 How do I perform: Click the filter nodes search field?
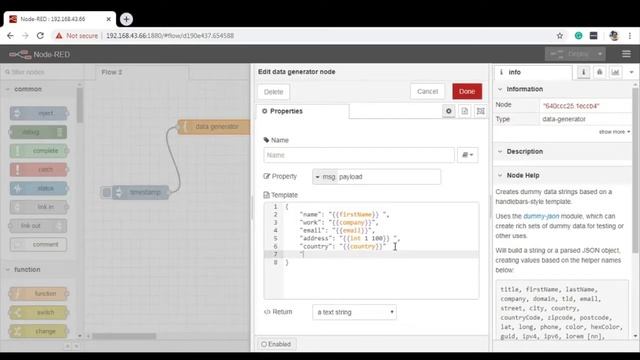coord(42,72)
